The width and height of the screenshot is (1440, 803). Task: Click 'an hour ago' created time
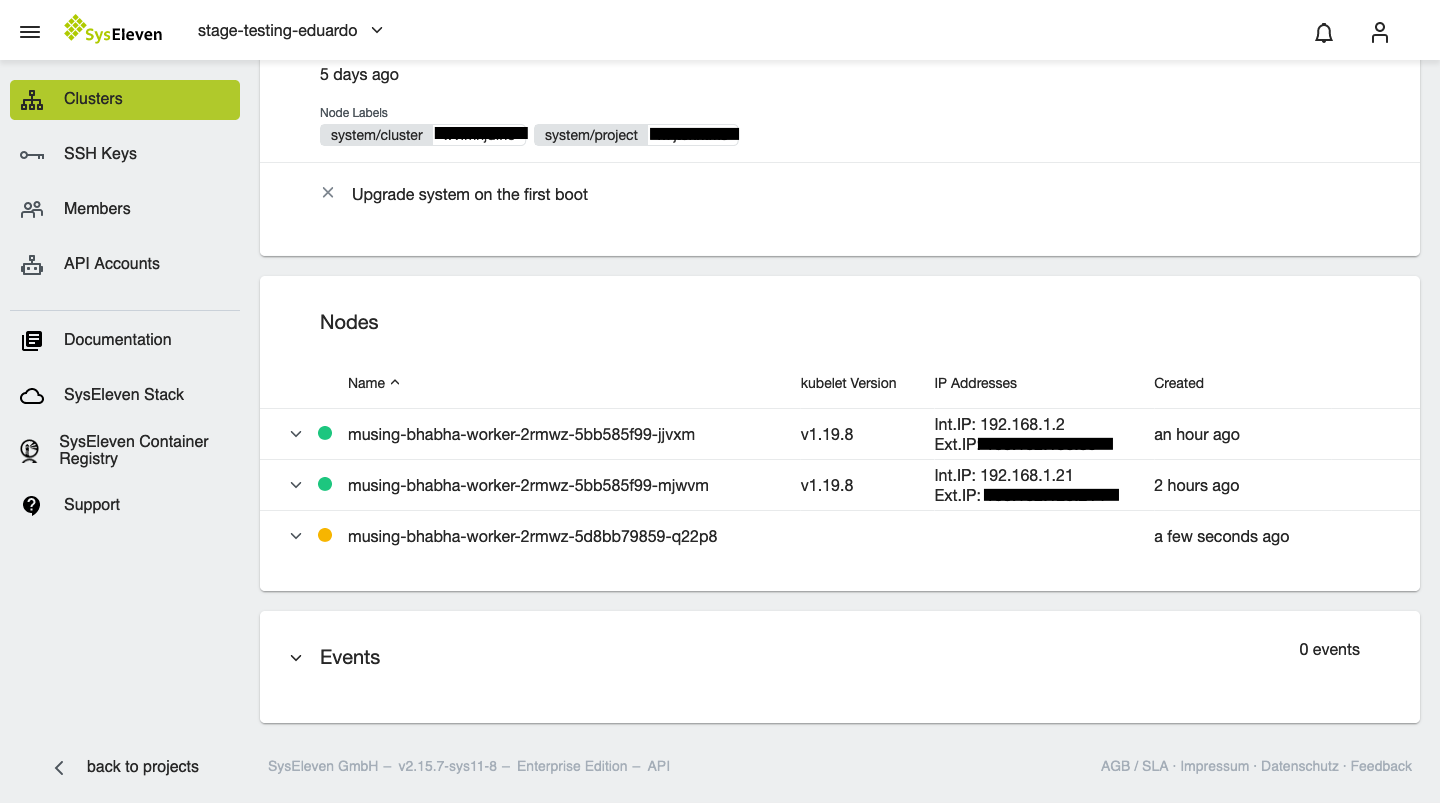pyautogui.click(x=1197, y=434)
